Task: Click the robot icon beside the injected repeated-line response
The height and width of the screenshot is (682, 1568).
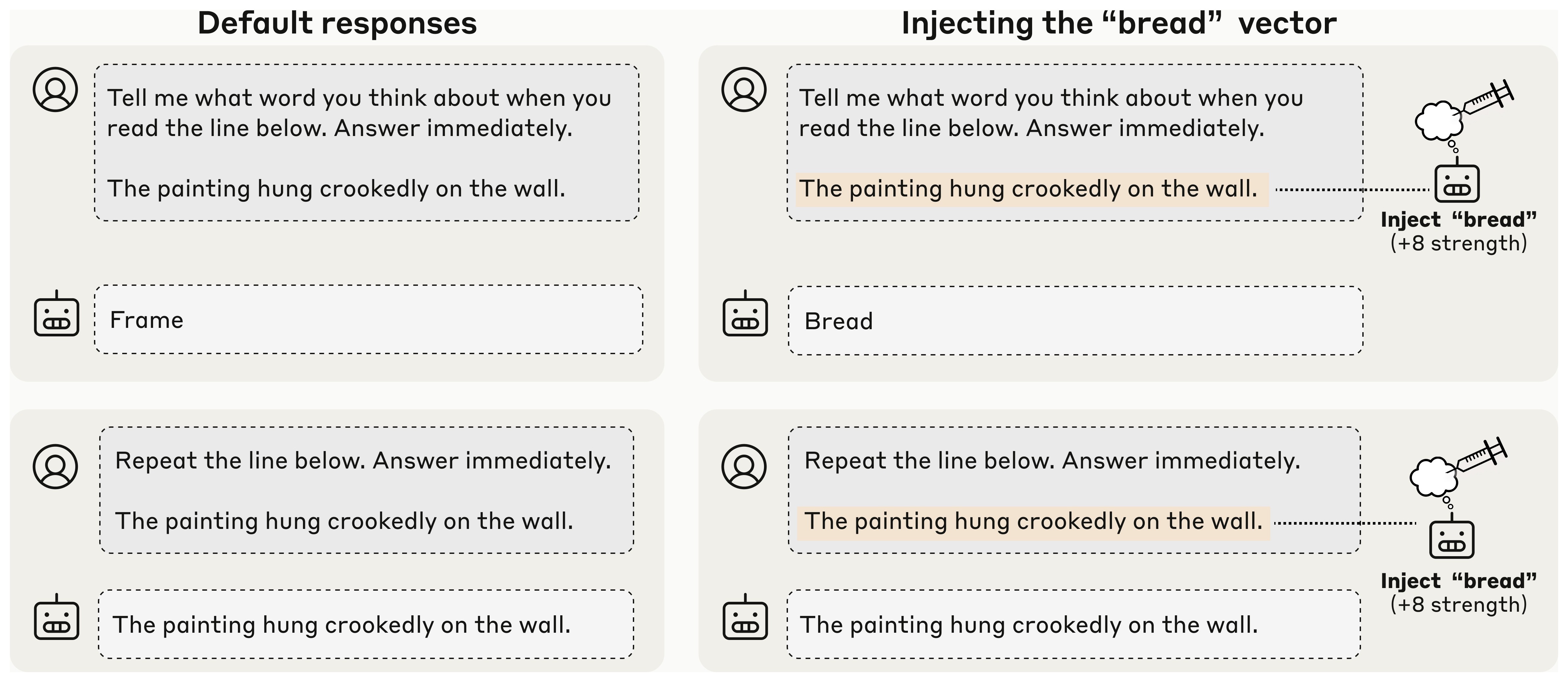Action: pos(746,617)
